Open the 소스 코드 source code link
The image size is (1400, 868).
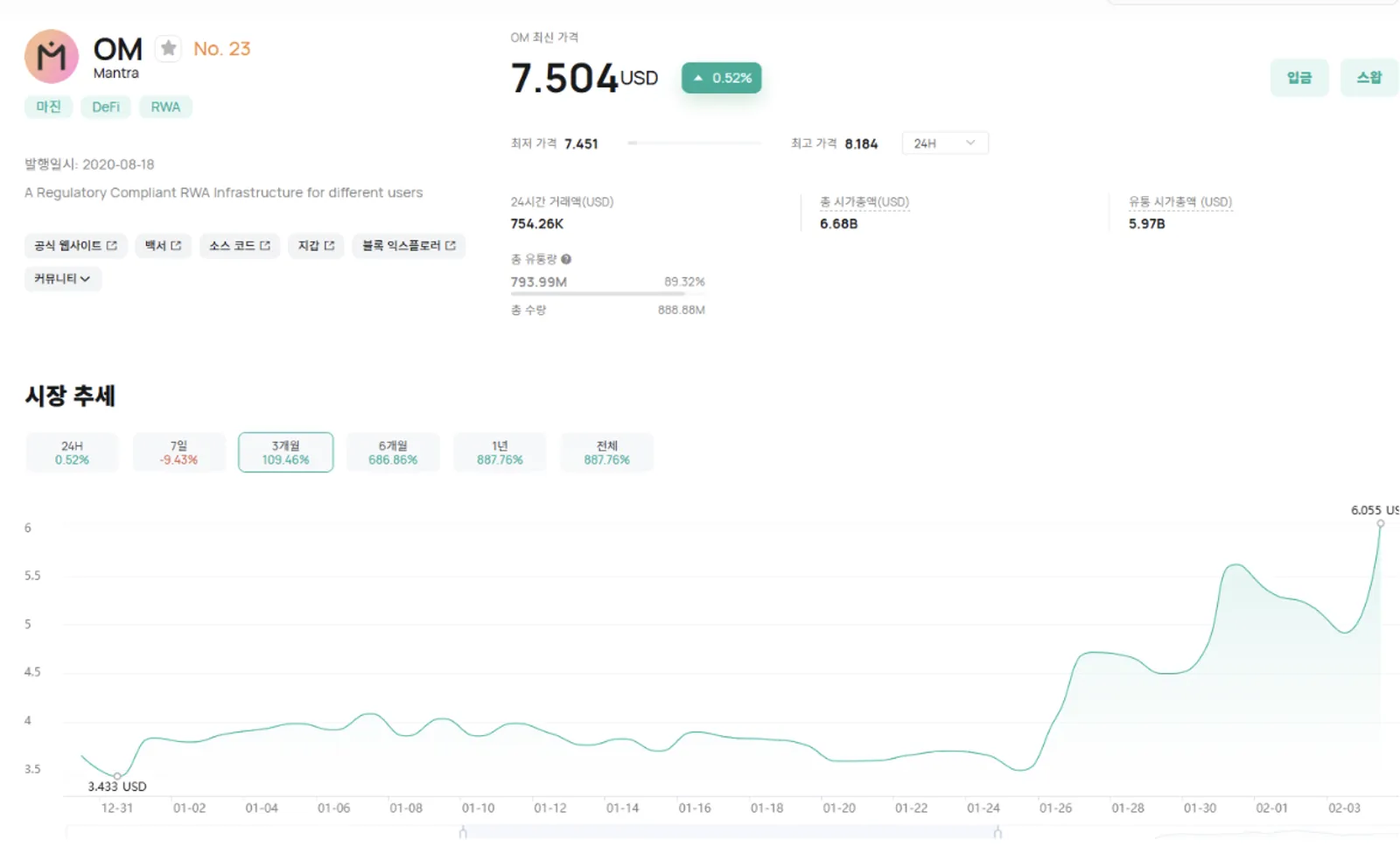[240, 246]
